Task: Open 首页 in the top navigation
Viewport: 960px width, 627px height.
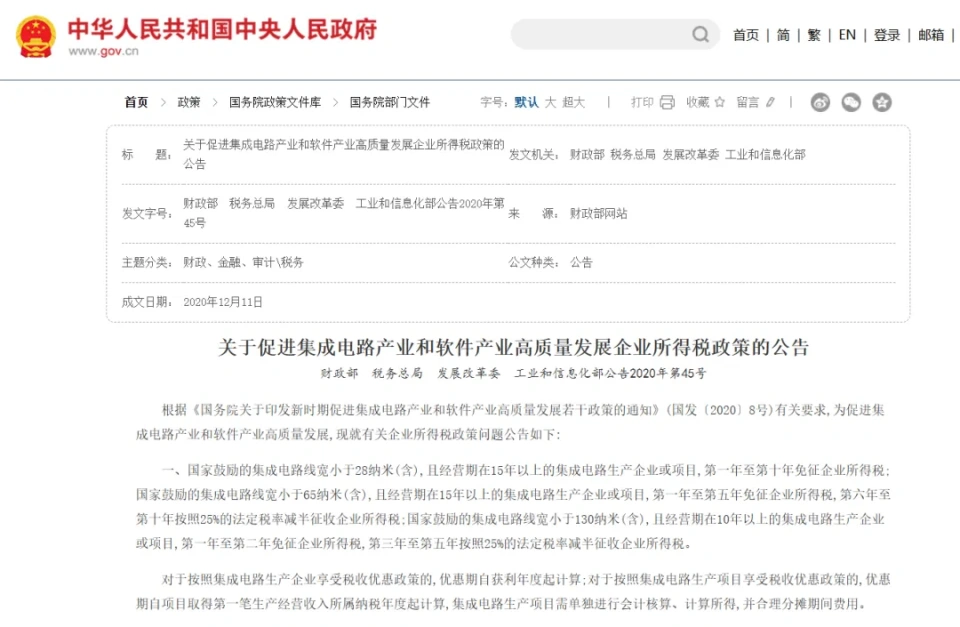Action: pos(746,35)
